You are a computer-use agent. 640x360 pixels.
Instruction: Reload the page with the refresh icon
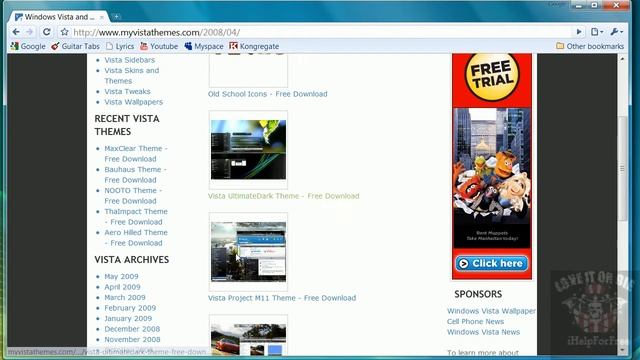coord(47,32)
